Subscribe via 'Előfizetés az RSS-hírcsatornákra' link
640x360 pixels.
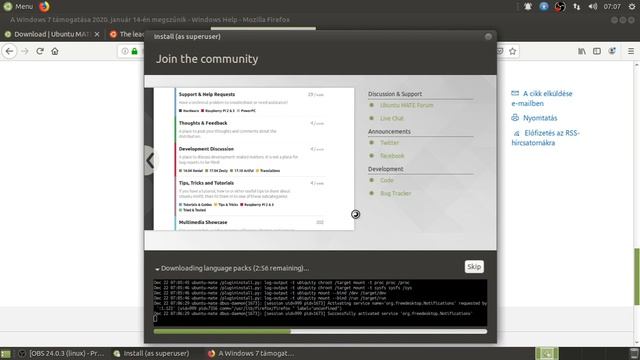tap(545, 138)
